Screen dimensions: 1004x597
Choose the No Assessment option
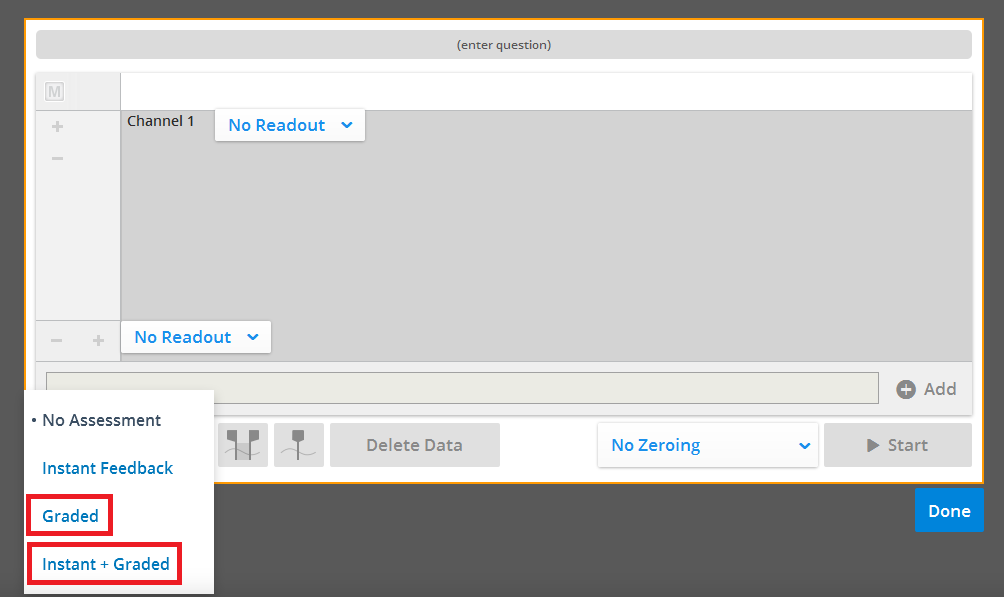[x=101, y=420]
